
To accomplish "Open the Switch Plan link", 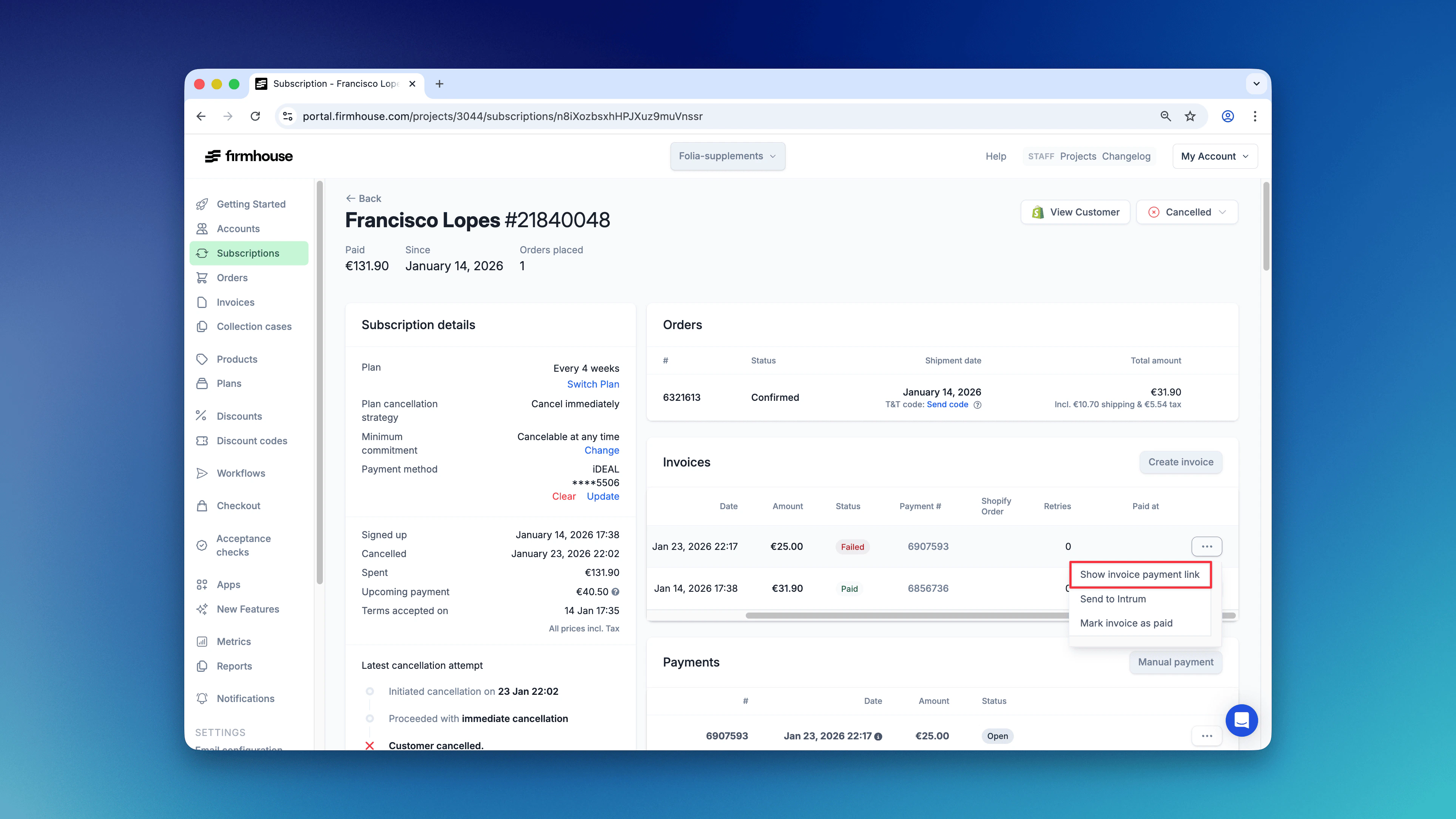I will coord(593,384).
